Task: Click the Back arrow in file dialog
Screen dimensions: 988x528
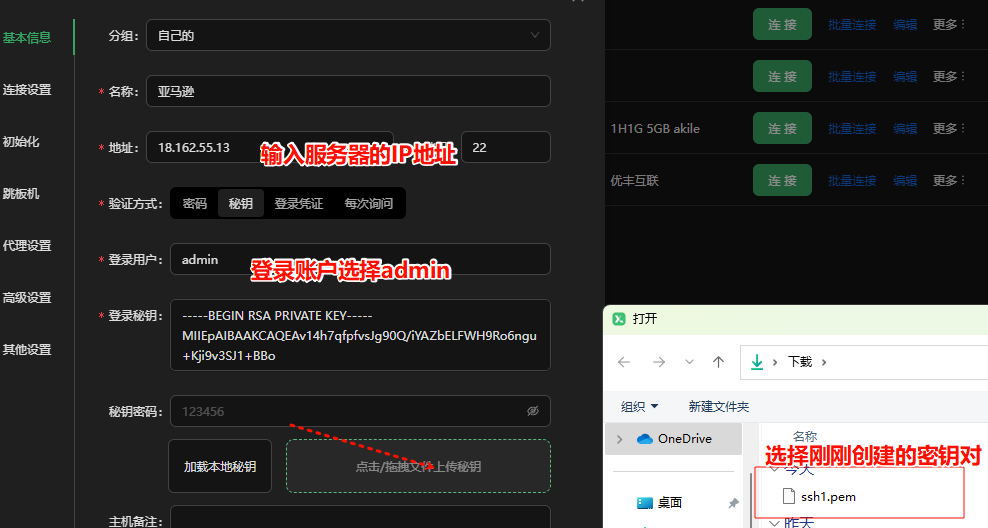Action: point(624,362)
